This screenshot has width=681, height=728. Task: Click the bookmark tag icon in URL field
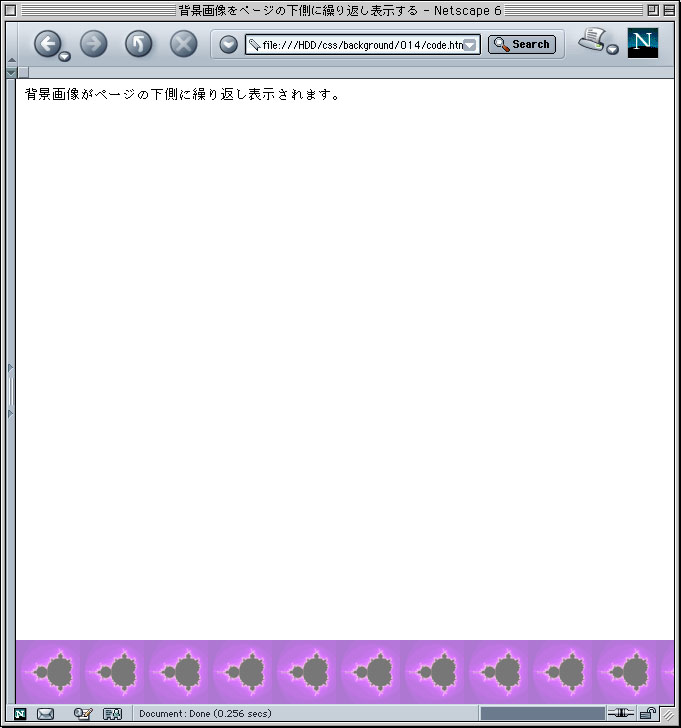(254, 45)
